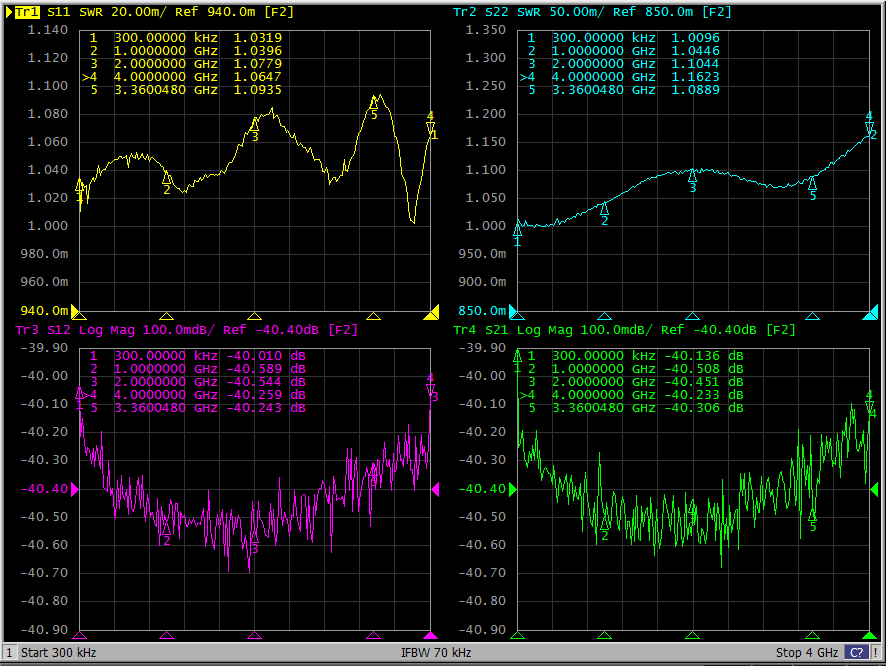Viewport: 886px width, 666px height.
Task: Click the Stop 4 GHz field
Action: pos(806,653)
